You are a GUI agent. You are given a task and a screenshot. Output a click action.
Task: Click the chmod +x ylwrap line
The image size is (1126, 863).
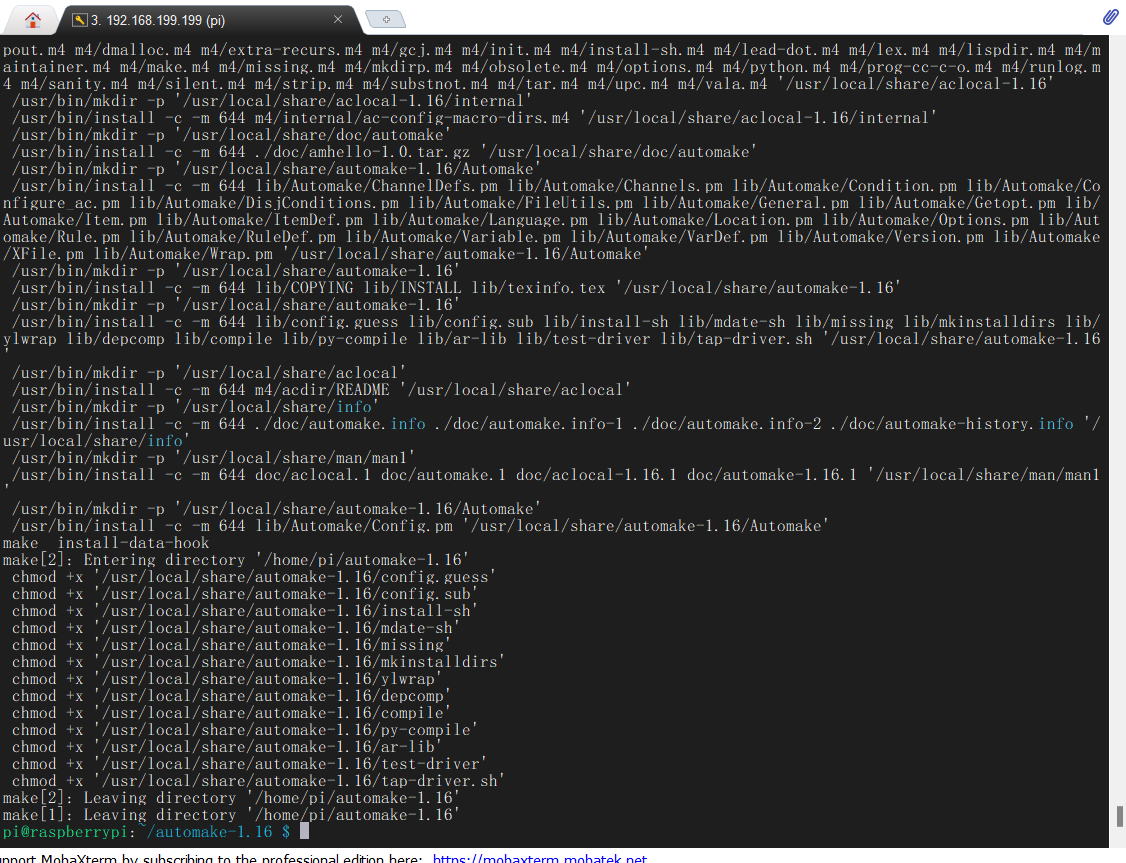point(227,678)
